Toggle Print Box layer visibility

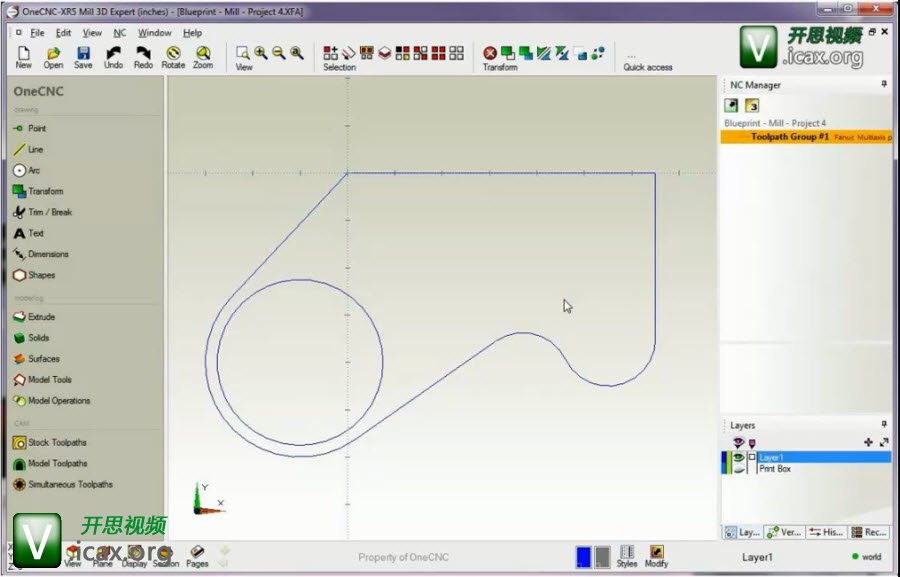738,468
